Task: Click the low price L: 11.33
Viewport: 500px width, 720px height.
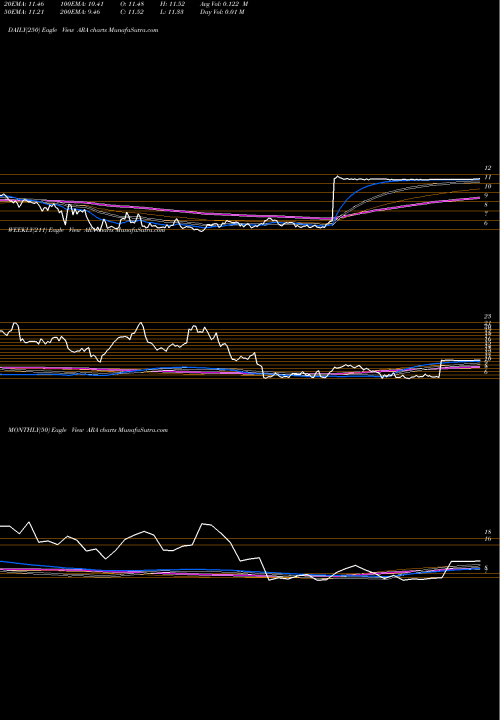Action: 172,12
